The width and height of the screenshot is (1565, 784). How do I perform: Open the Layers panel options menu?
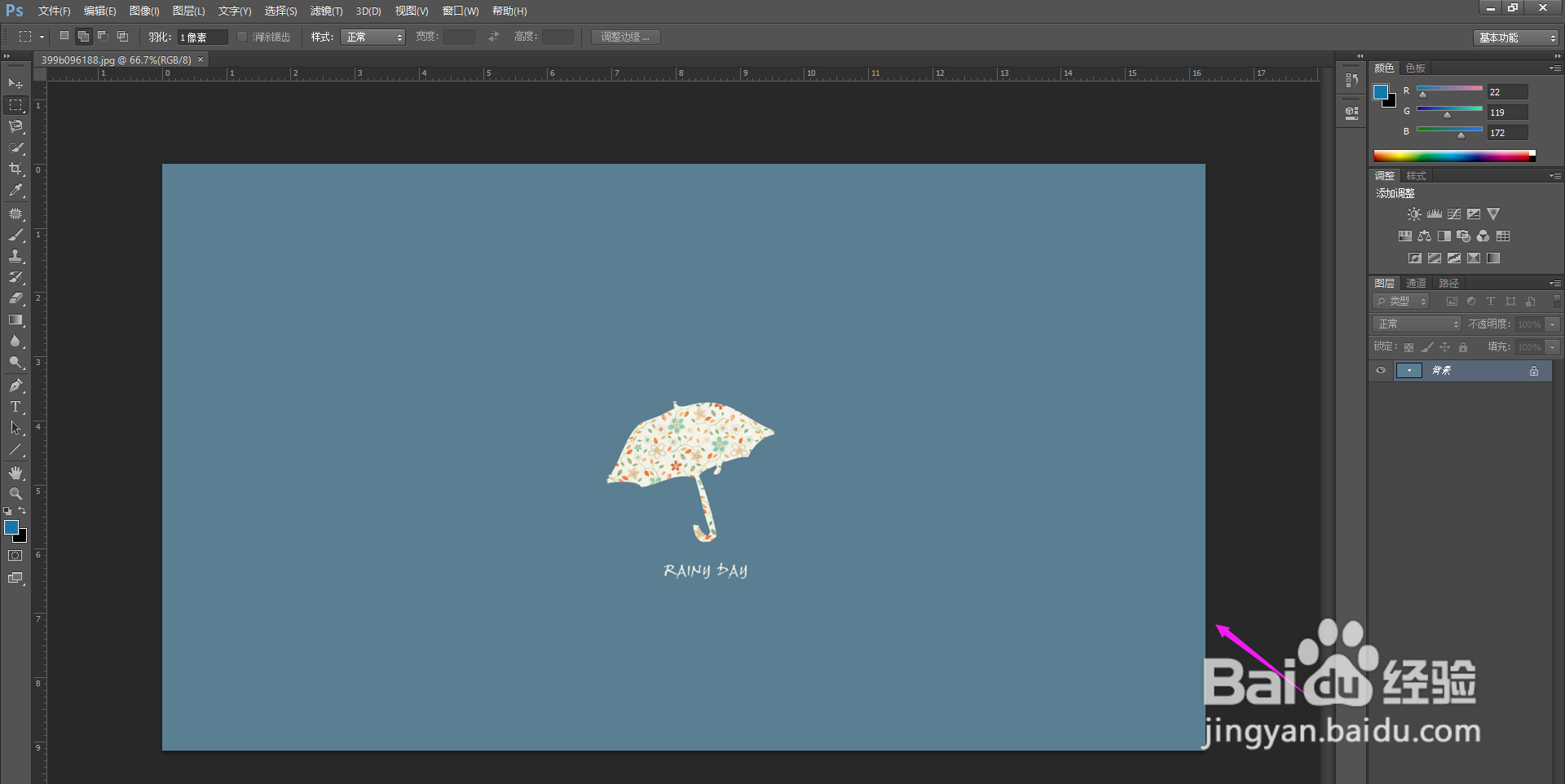pos(1555,284)
